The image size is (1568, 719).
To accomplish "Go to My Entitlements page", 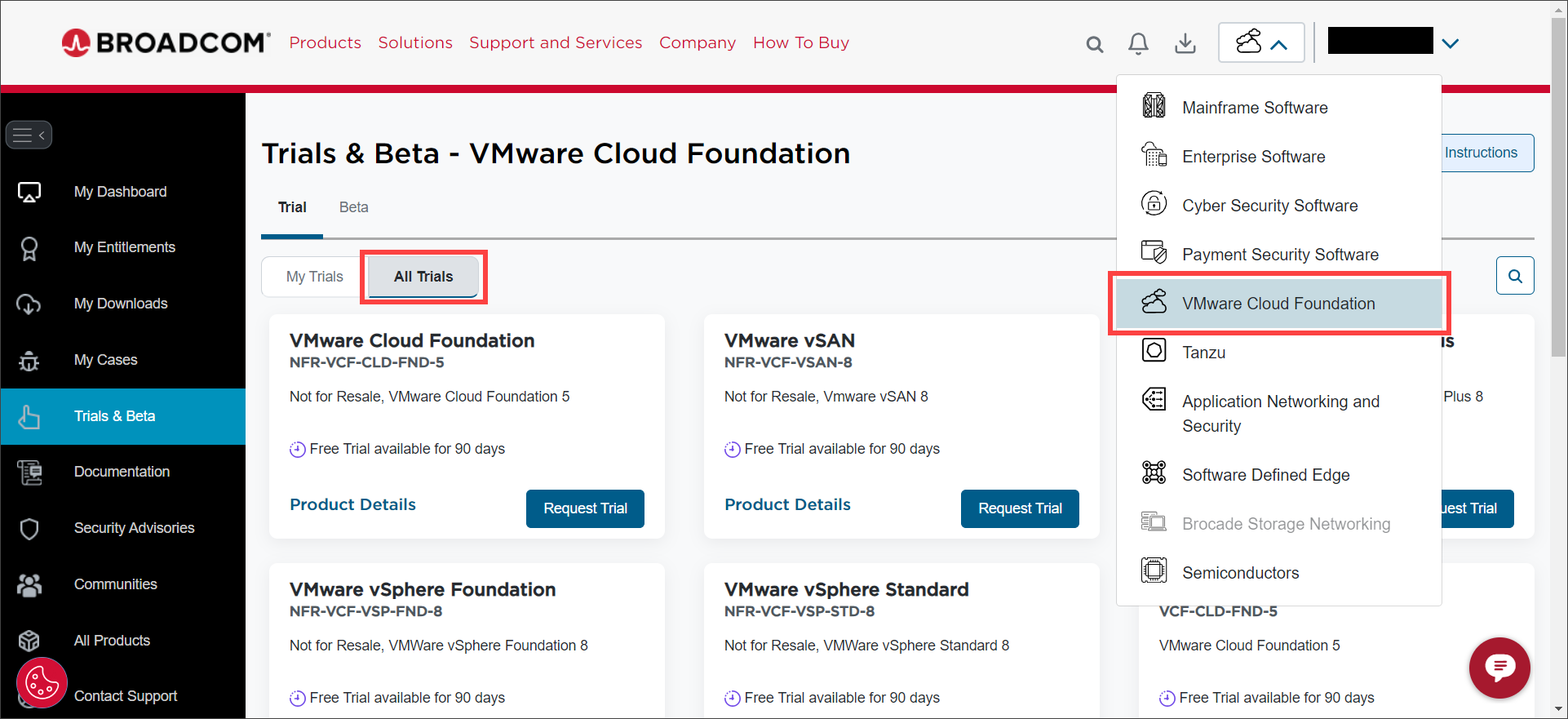I will pyautogui.click(x=124, y=247).
